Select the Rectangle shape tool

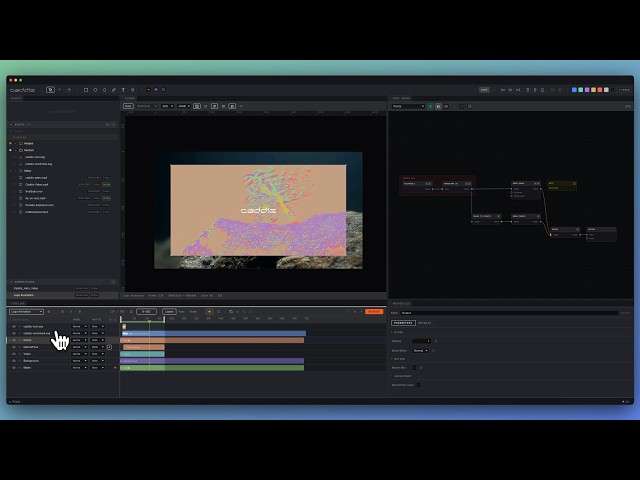coord(86,90)
